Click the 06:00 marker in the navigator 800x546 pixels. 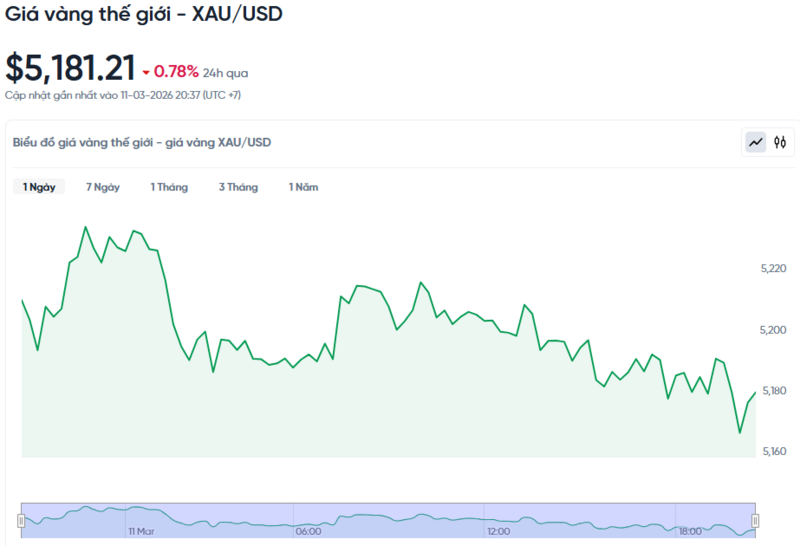point(308,531)
